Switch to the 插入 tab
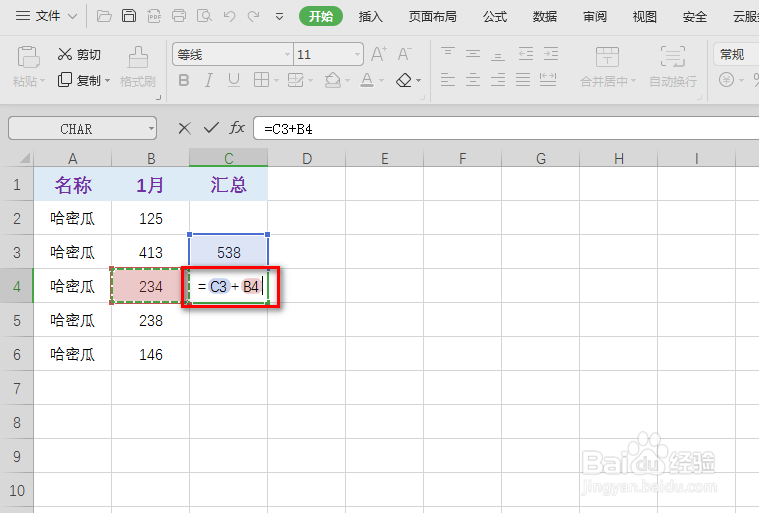759x513 pixels. coord(371,16)
